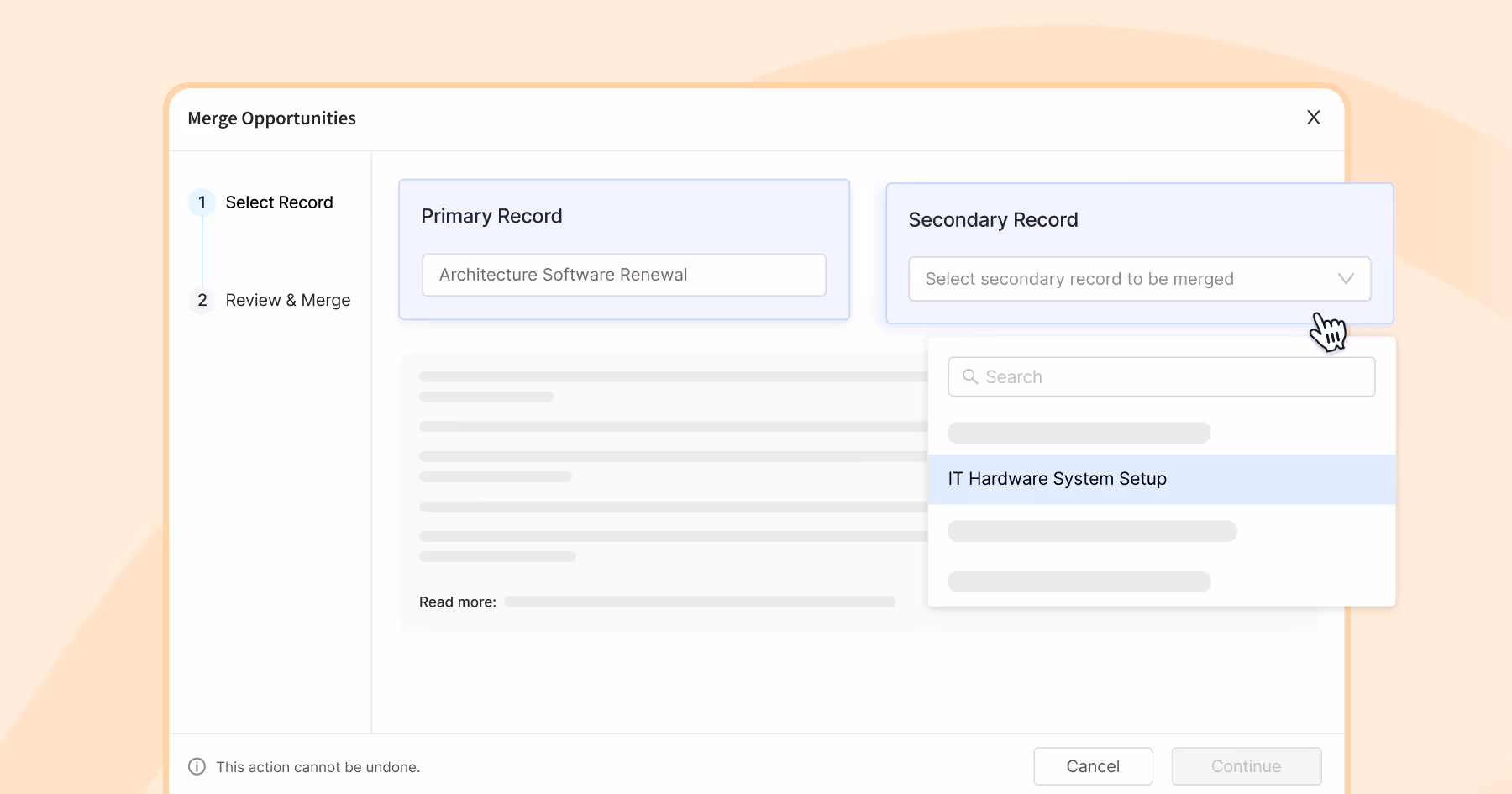
Task: Click the This action cannot be undone text
Action: [318, 767]
